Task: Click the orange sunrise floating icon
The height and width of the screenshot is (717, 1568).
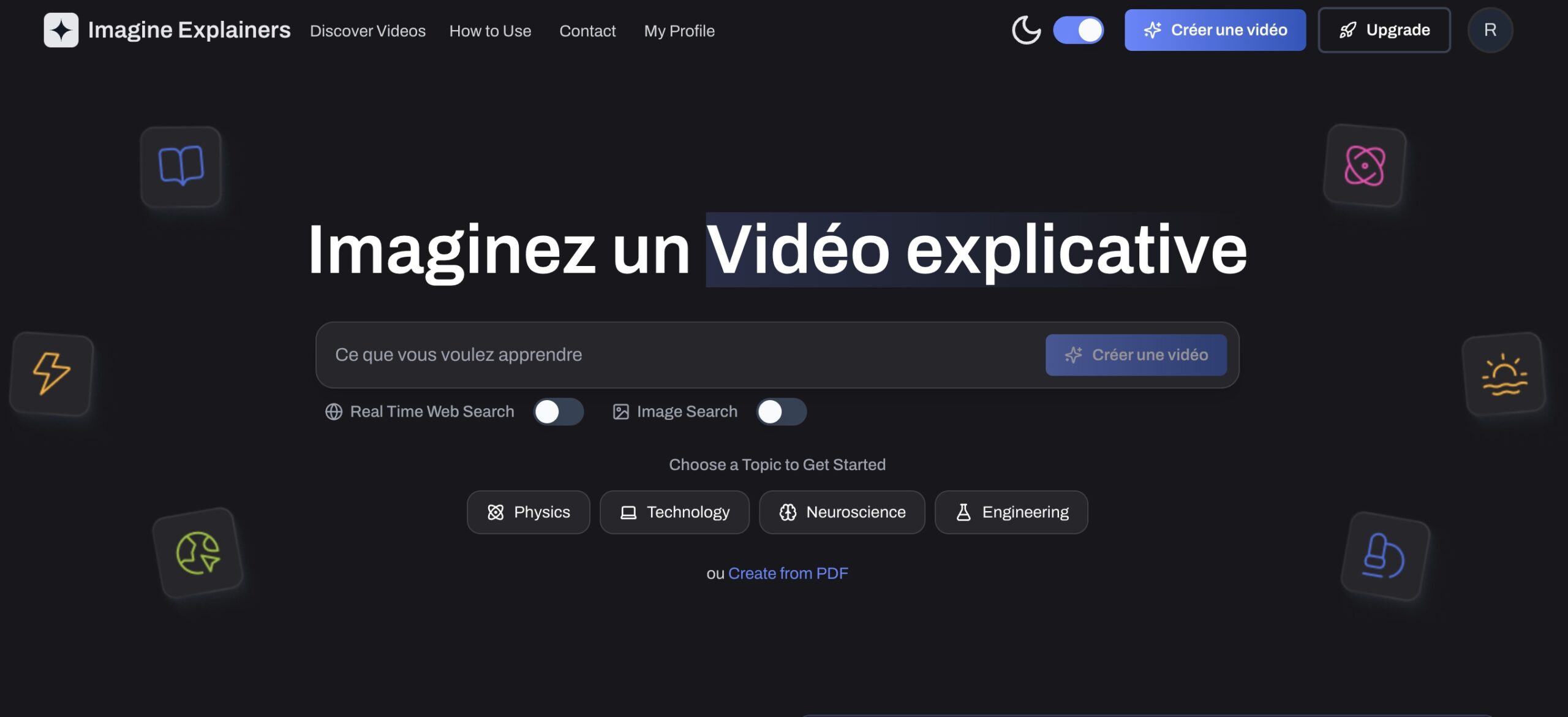Action: pyautogui.click(x=1504, y=374)
